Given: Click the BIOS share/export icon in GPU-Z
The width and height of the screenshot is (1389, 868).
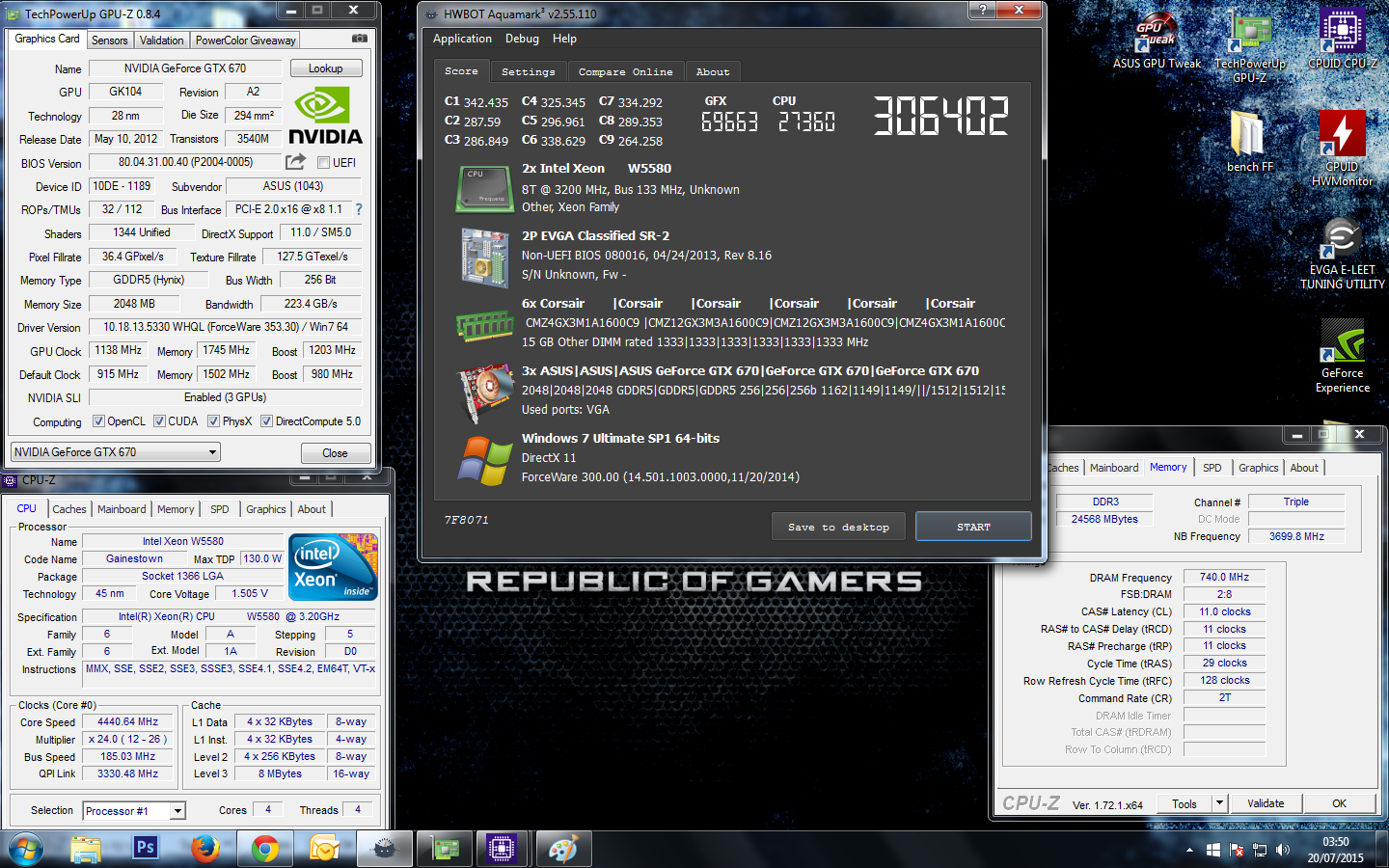Looking at the screenshot, I should click(x=296, y=161).
